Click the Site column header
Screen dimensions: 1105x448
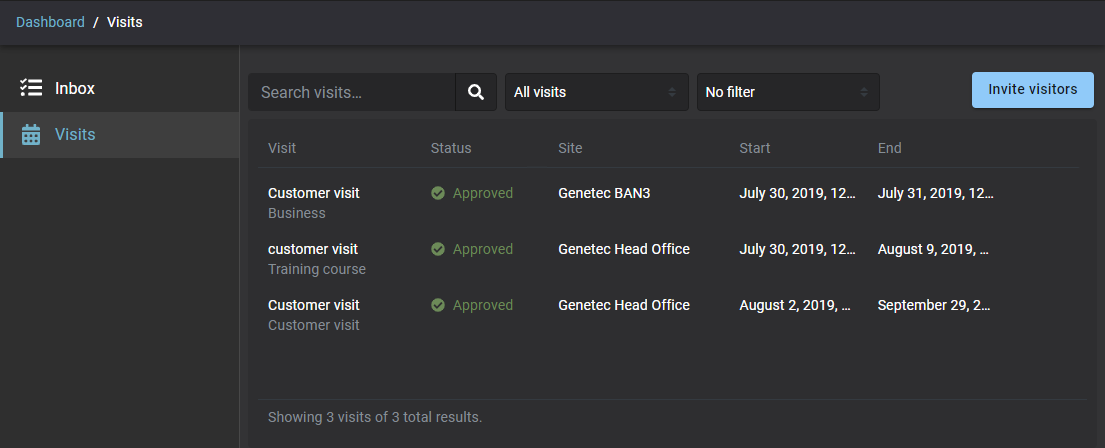tap(570, 148)
